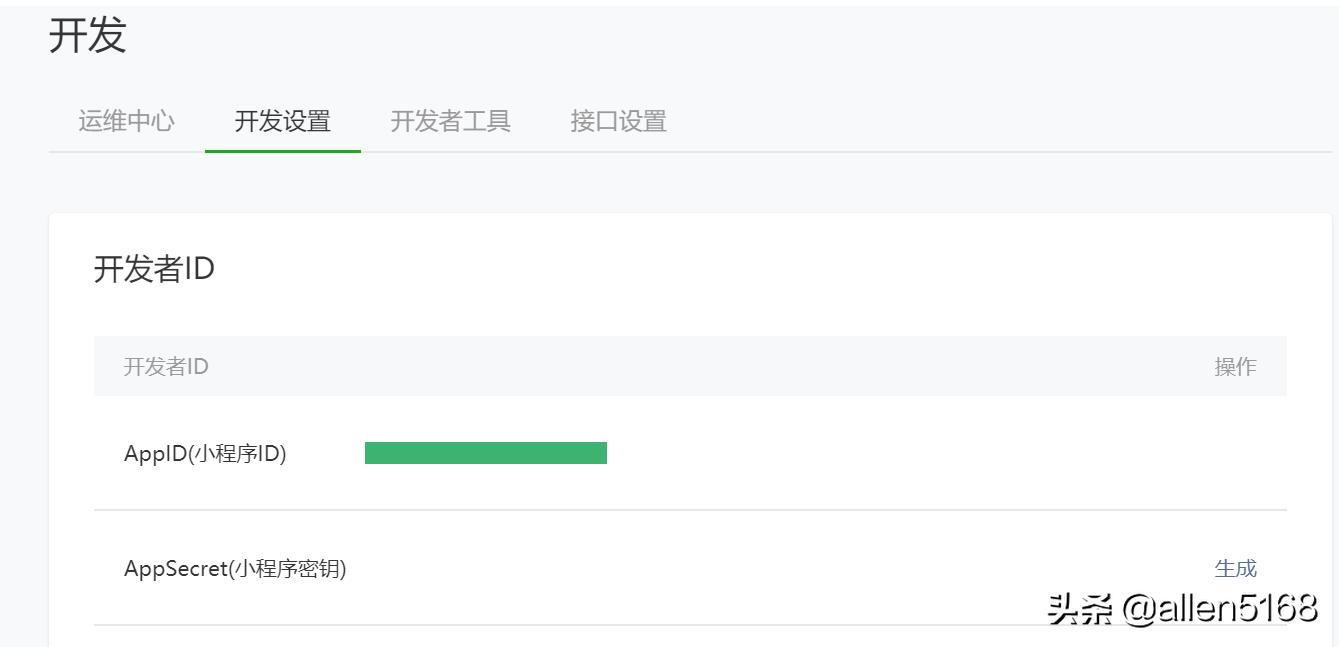
Task: Open the 开发设置 tab
Action: point(283,120)
